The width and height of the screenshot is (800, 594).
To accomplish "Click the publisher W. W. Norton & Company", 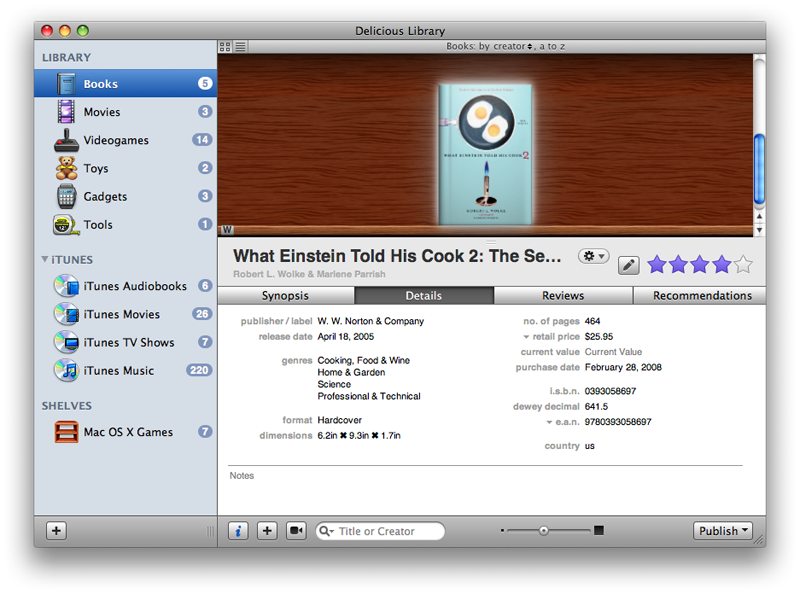I will (x=370, y=321).
